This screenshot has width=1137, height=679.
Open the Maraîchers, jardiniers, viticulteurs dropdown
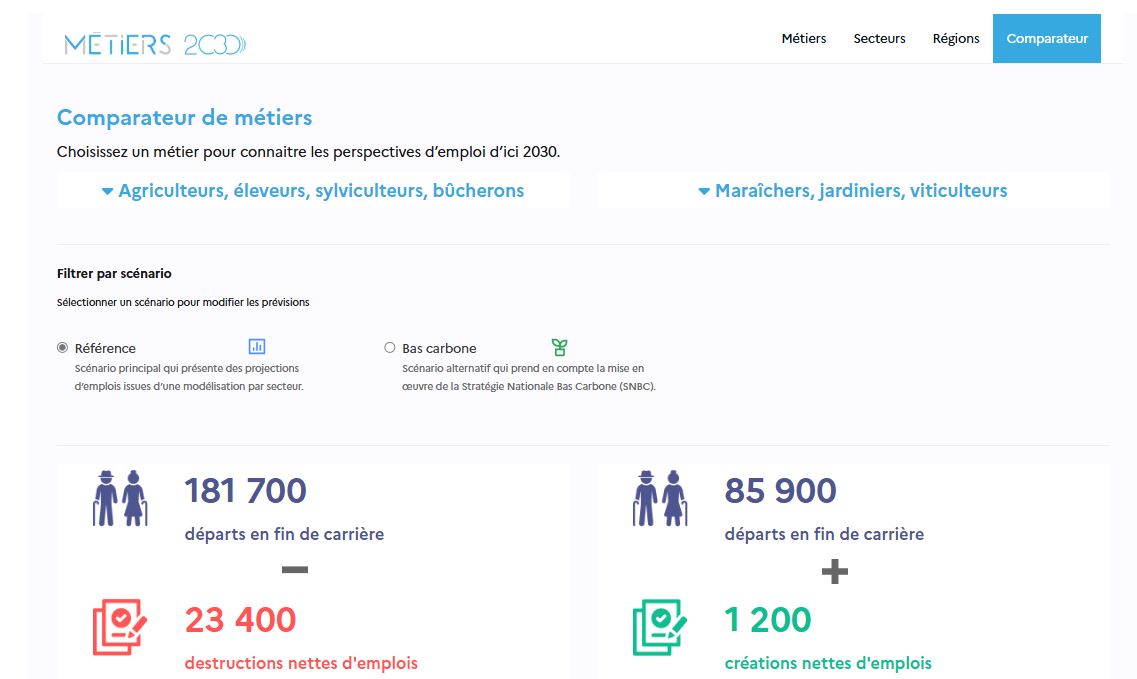[x=853, y=191]
